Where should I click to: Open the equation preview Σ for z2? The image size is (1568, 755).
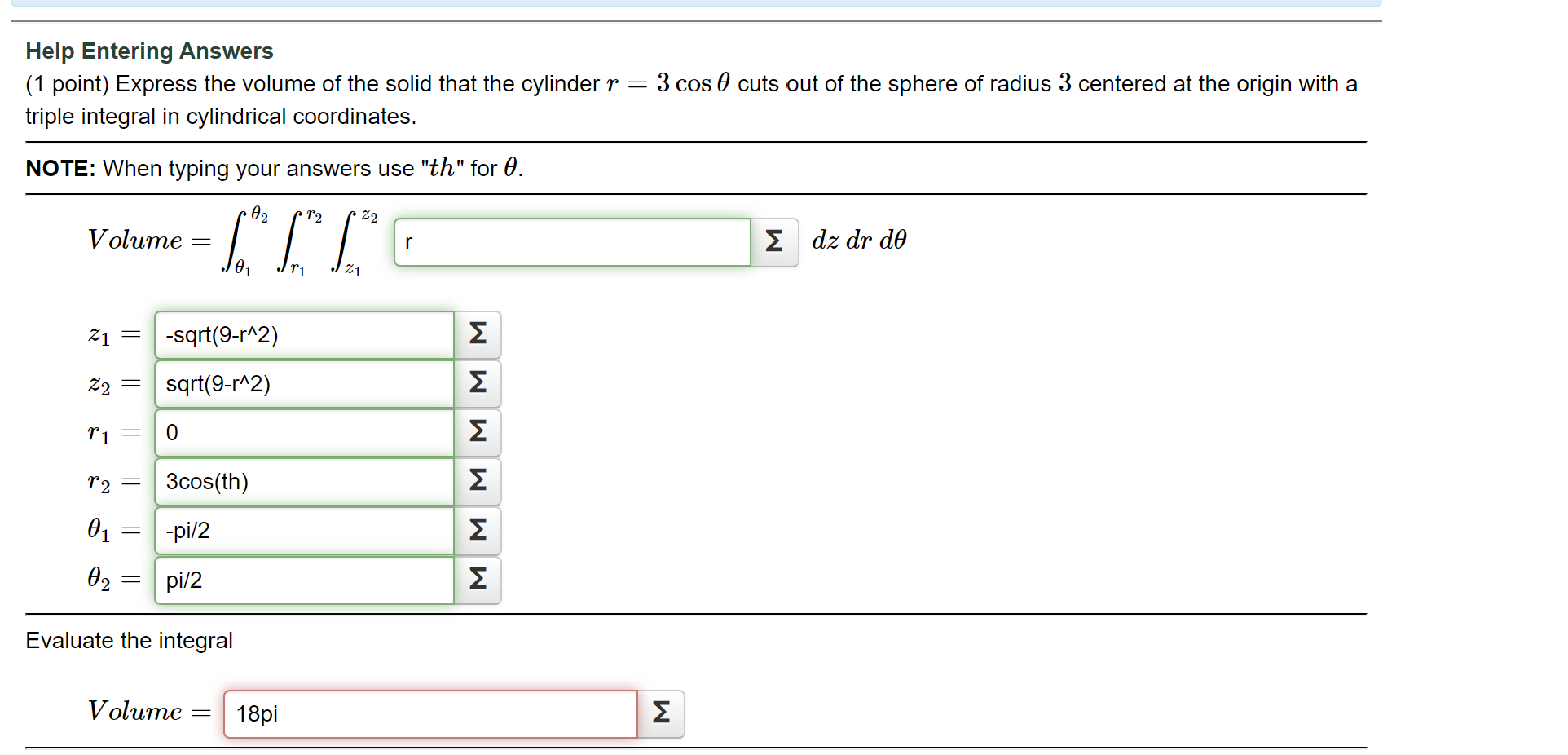click(478, 383)
